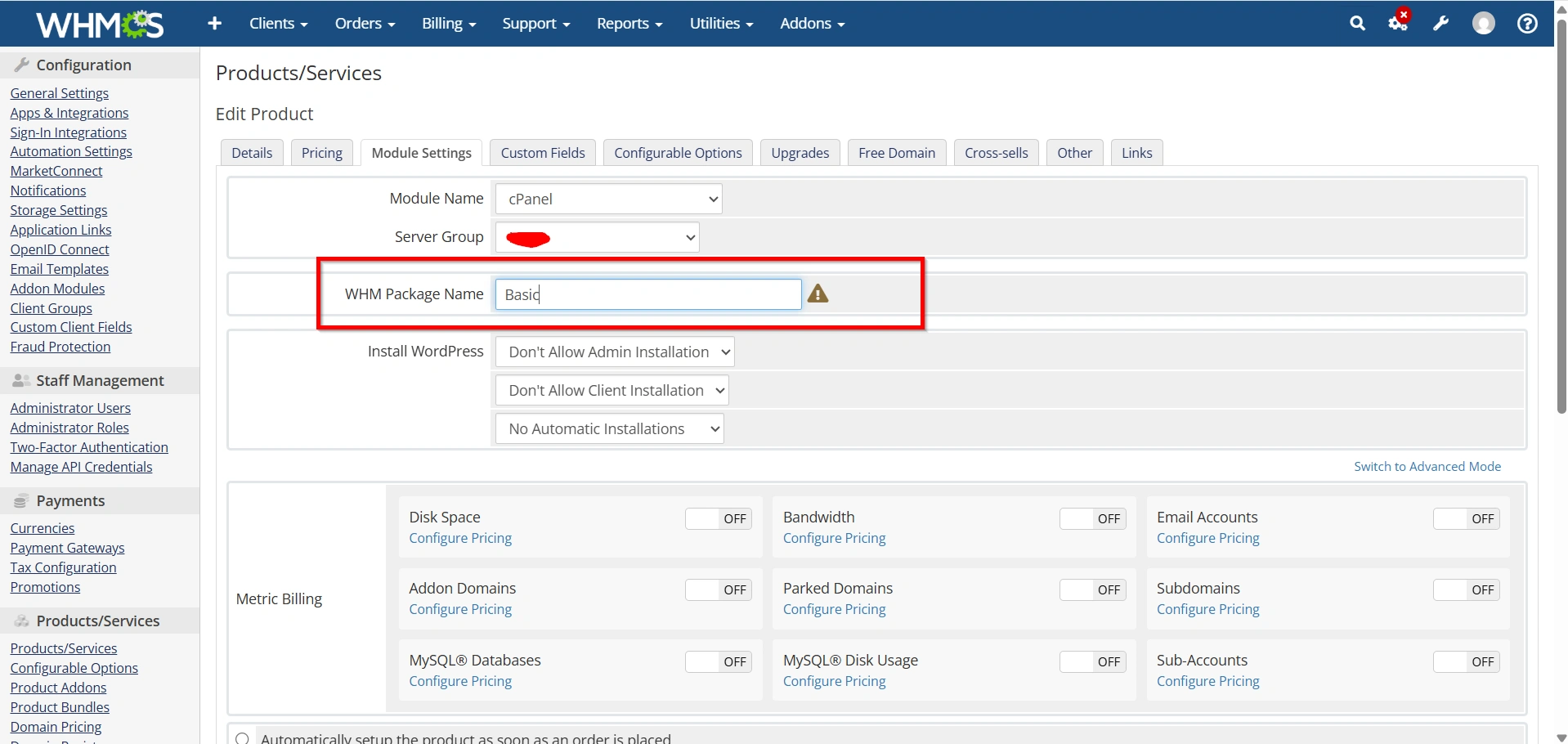Switch to the Module Settings tab
The image size is (1568, 744).
click(422, 153)
